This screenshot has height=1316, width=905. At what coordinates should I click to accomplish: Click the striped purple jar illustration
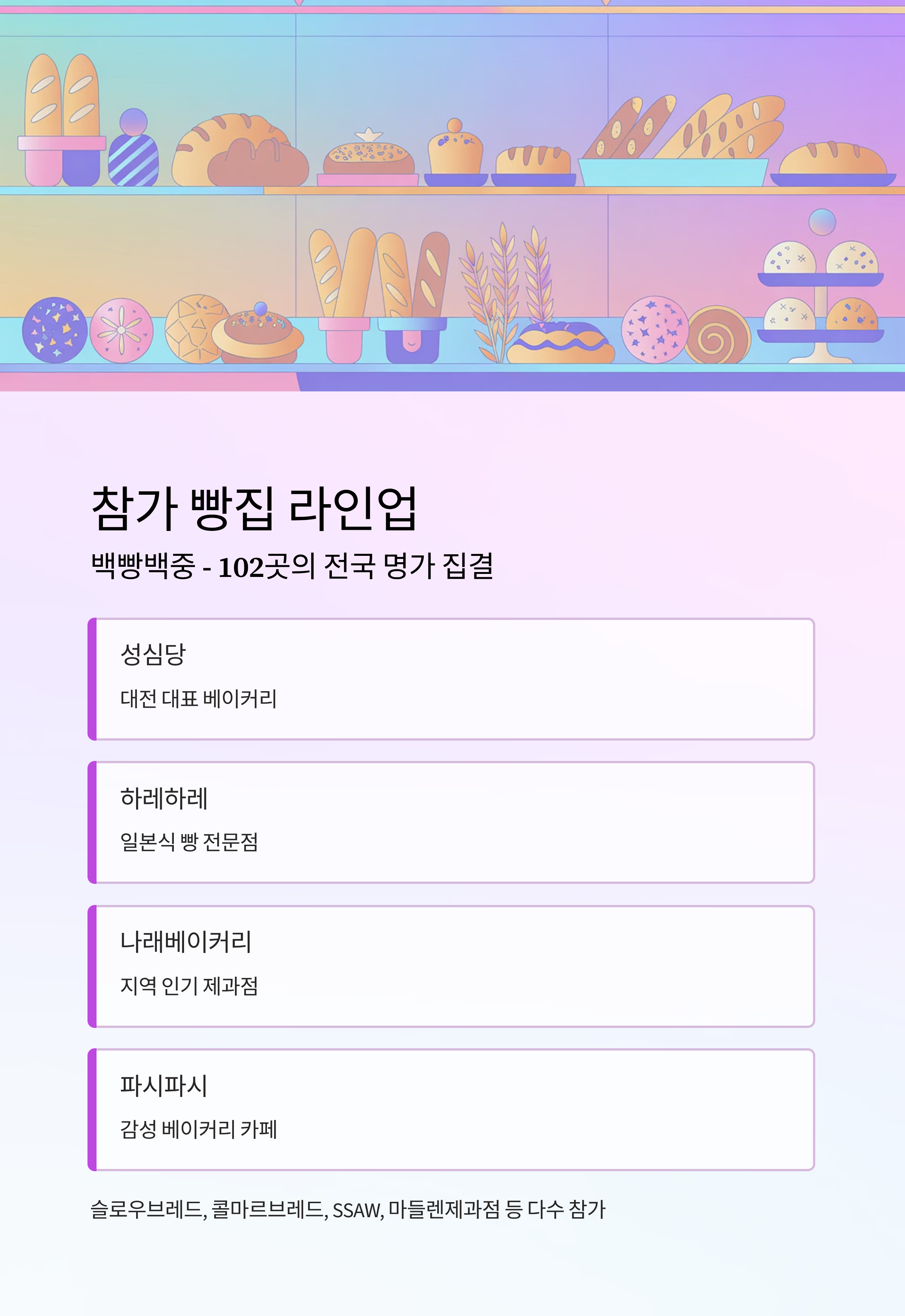pyautogui.click(x=134, y=147)
